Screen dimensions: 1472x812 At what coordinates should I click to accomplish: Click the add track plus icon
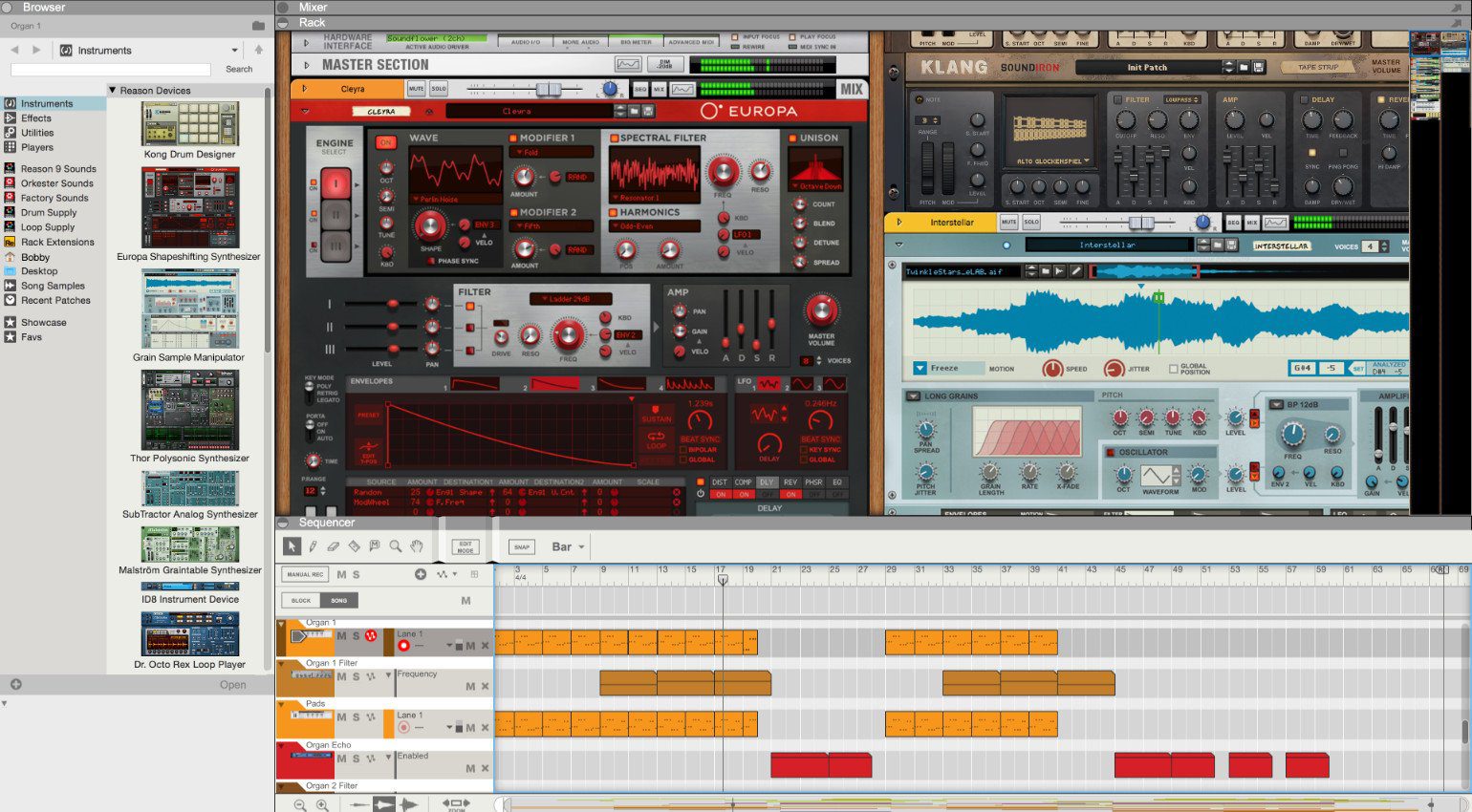click(x=421, y=574)
